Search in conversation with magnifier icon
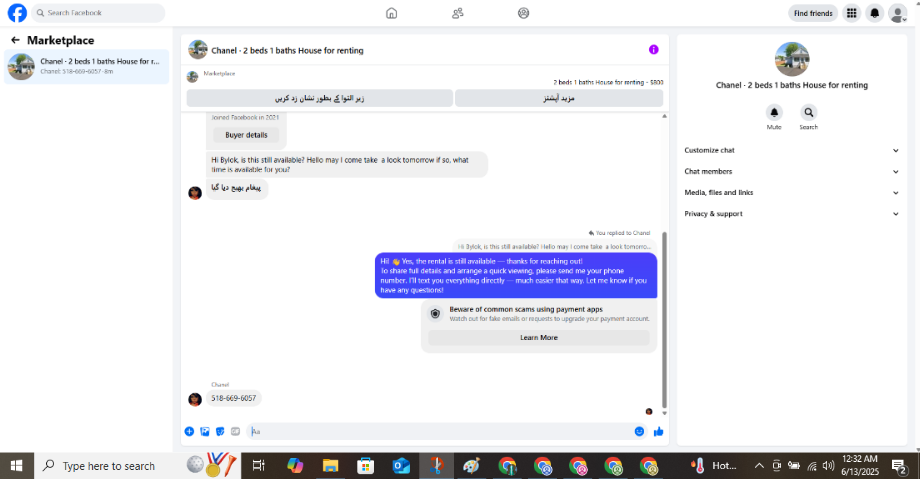The height and width of the screenshot is (479, 920). pos(809,112)
